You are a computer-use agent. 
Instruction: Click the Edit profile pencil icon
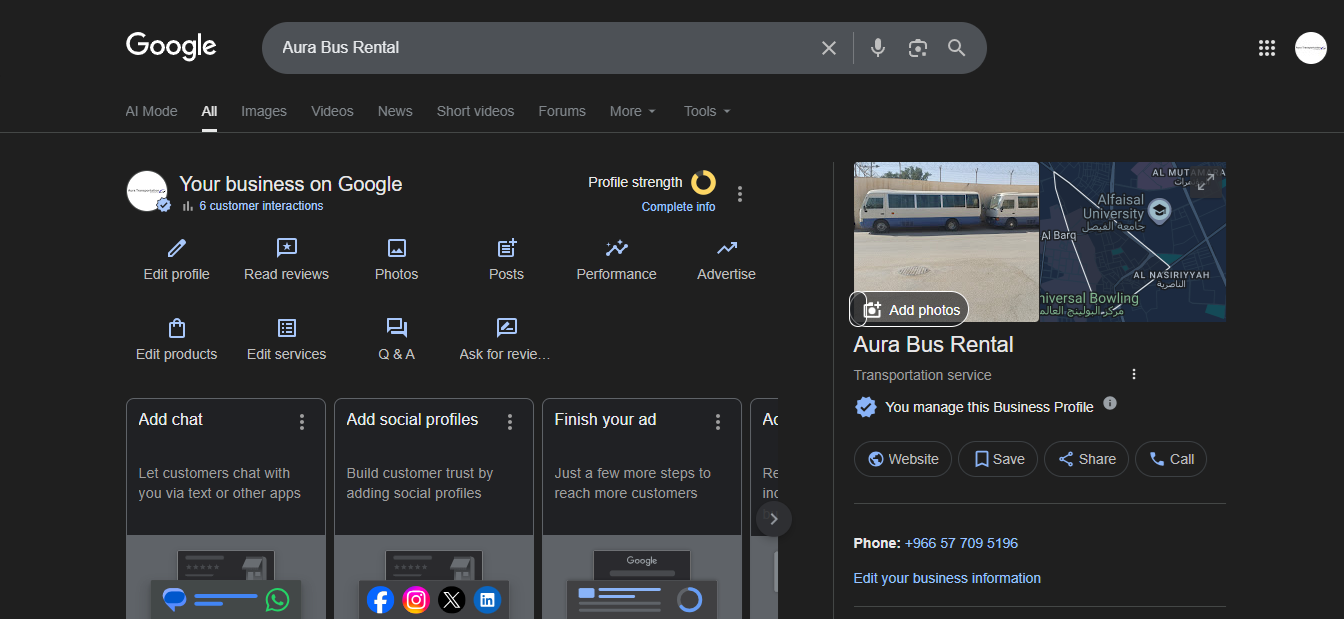177,248
